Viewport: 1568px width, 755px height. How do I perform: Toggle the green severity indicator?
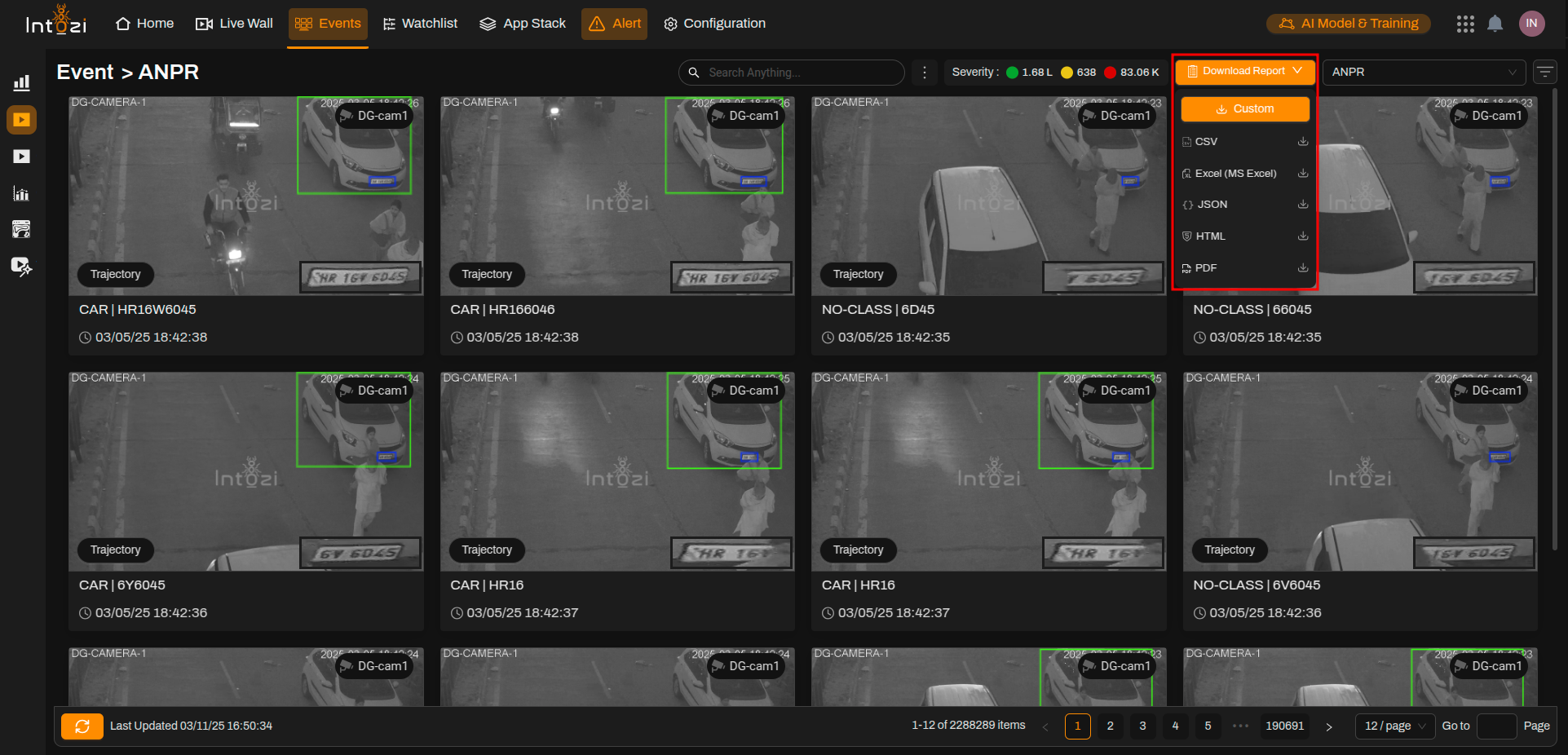click(x=1012, y=73)
